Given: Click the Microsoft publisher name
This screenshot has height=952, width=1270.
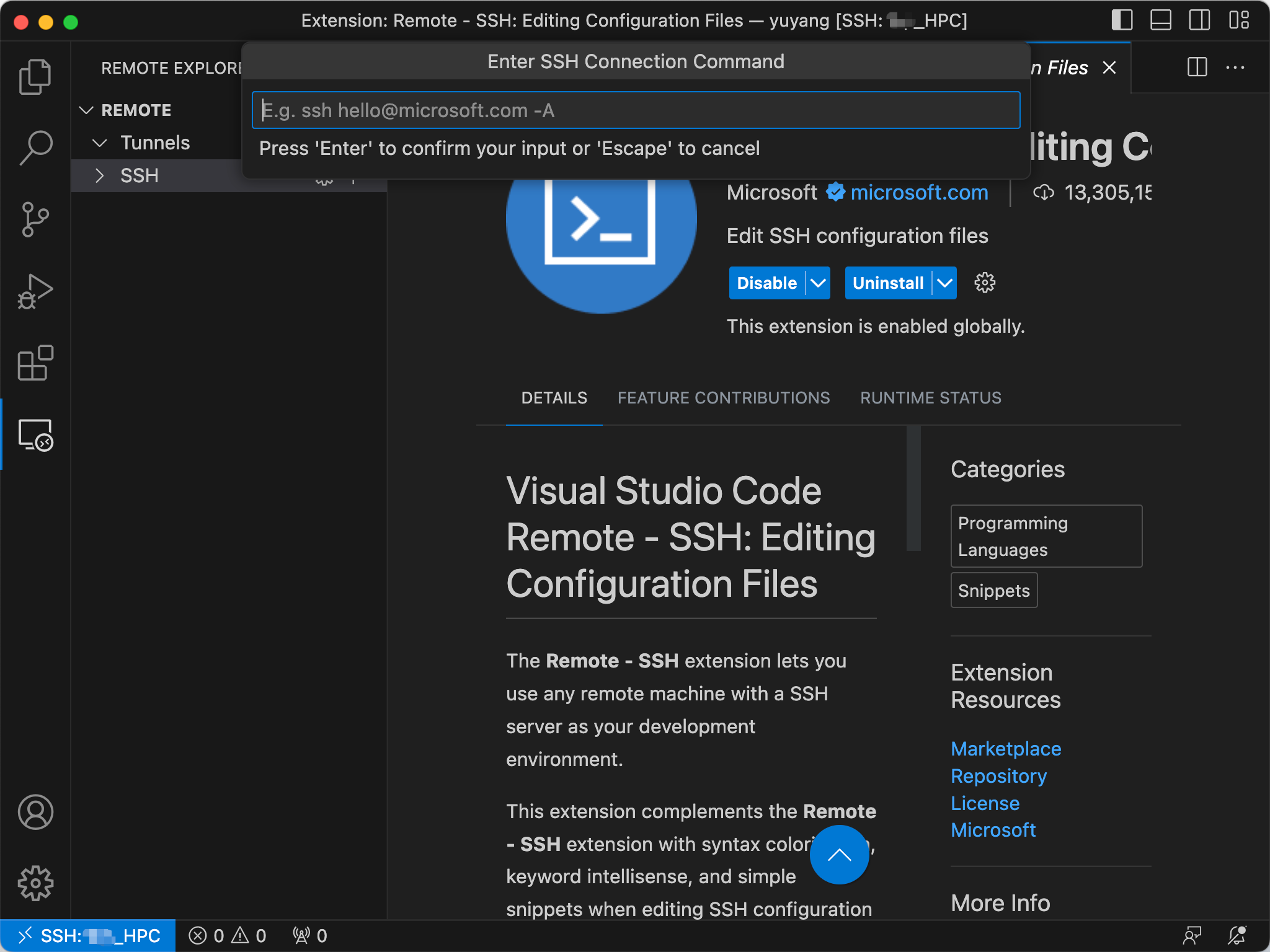Looking at the screenshot, I should (772, 193).
